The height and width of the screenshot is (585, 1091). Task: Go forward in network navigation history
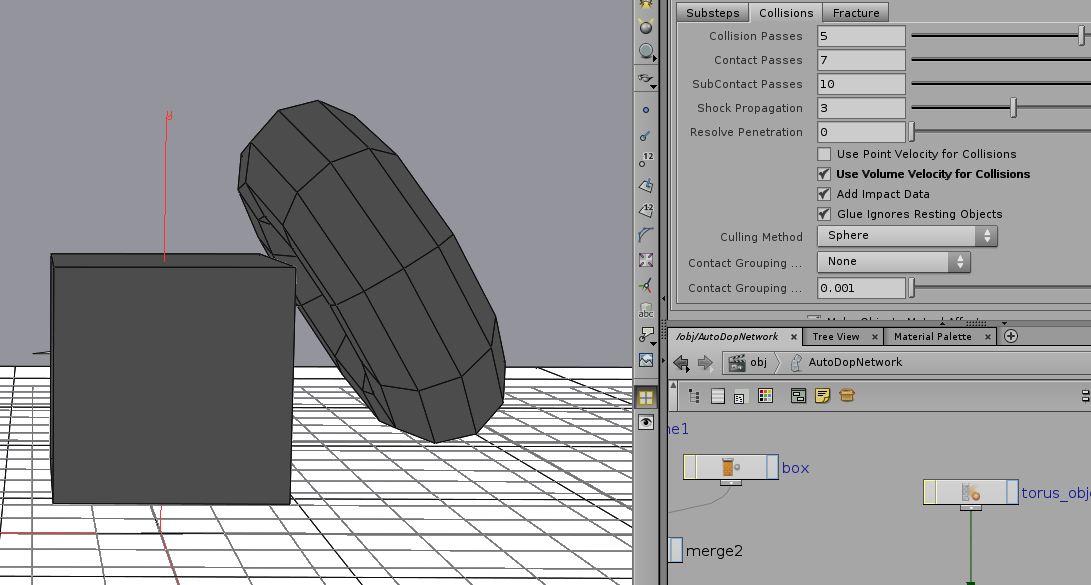(705, 362)
